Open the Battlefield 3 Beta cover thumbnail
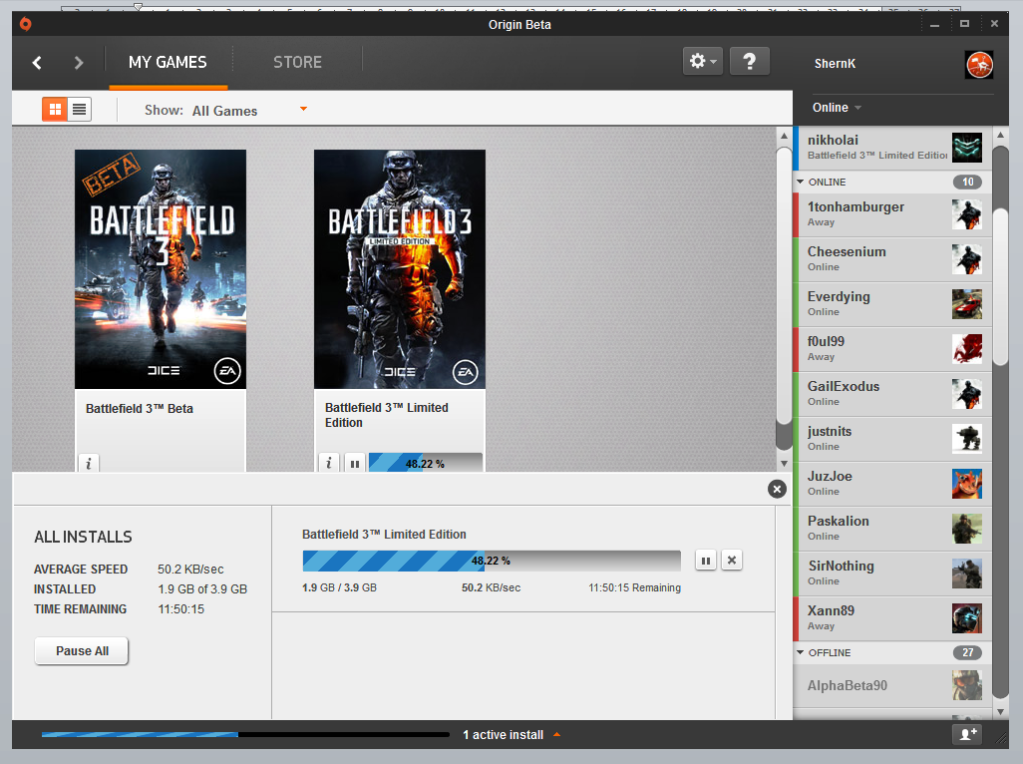1023x764 pixels. [160, 269]
